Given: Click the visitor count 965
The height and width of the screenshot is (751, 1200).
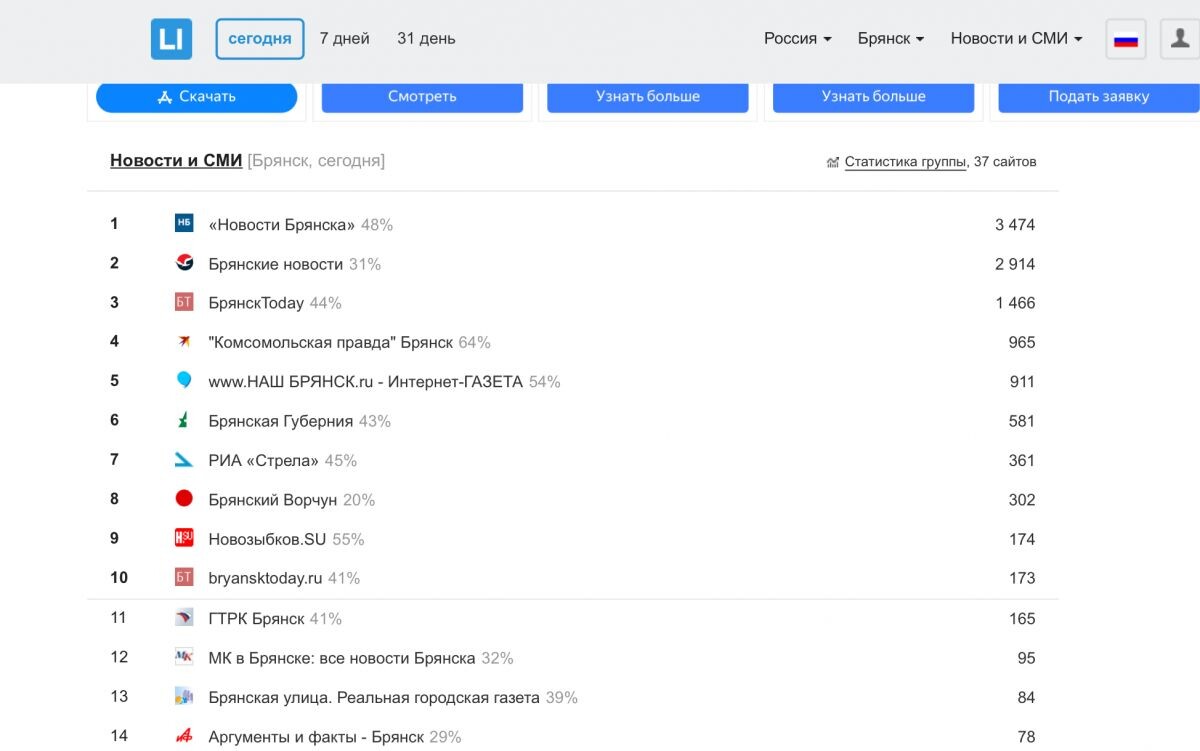Looking at the screenshot, I should 1022,343.
